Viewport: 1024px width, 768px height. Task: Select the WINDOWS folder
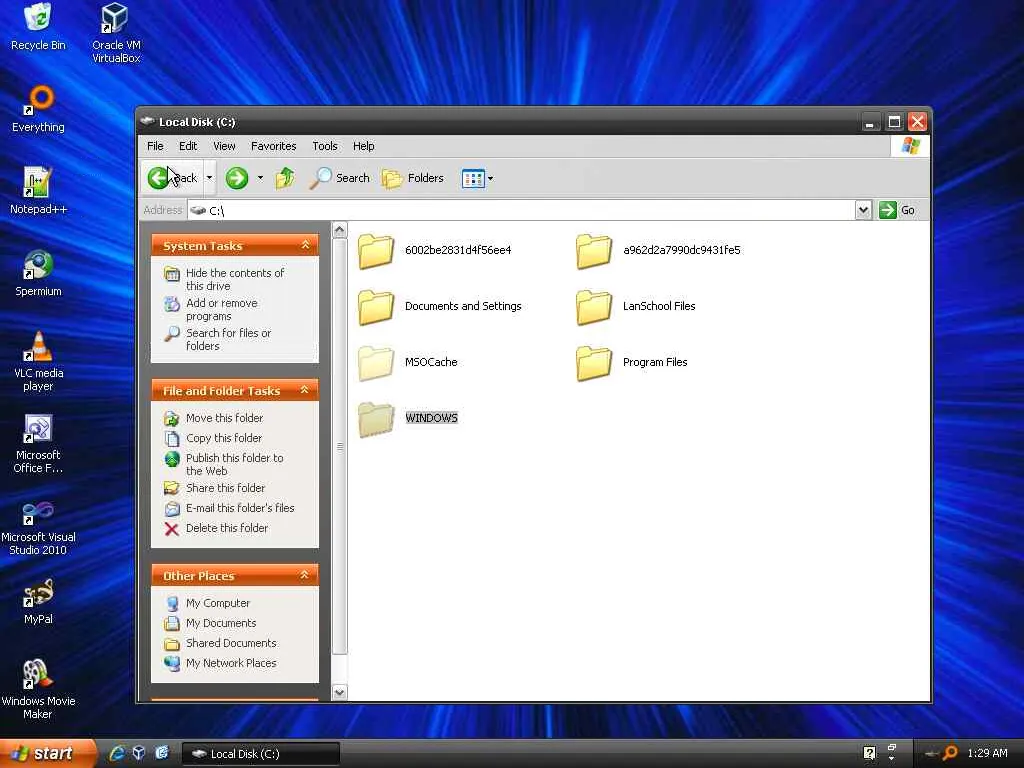(408, 419)
